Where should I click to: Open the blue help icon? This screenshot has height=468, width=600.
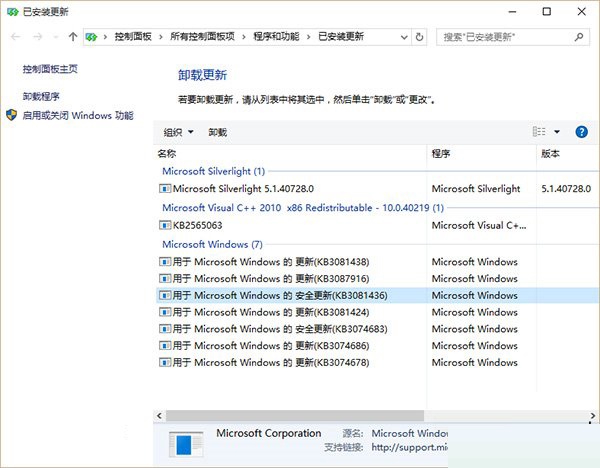point(581,132)
